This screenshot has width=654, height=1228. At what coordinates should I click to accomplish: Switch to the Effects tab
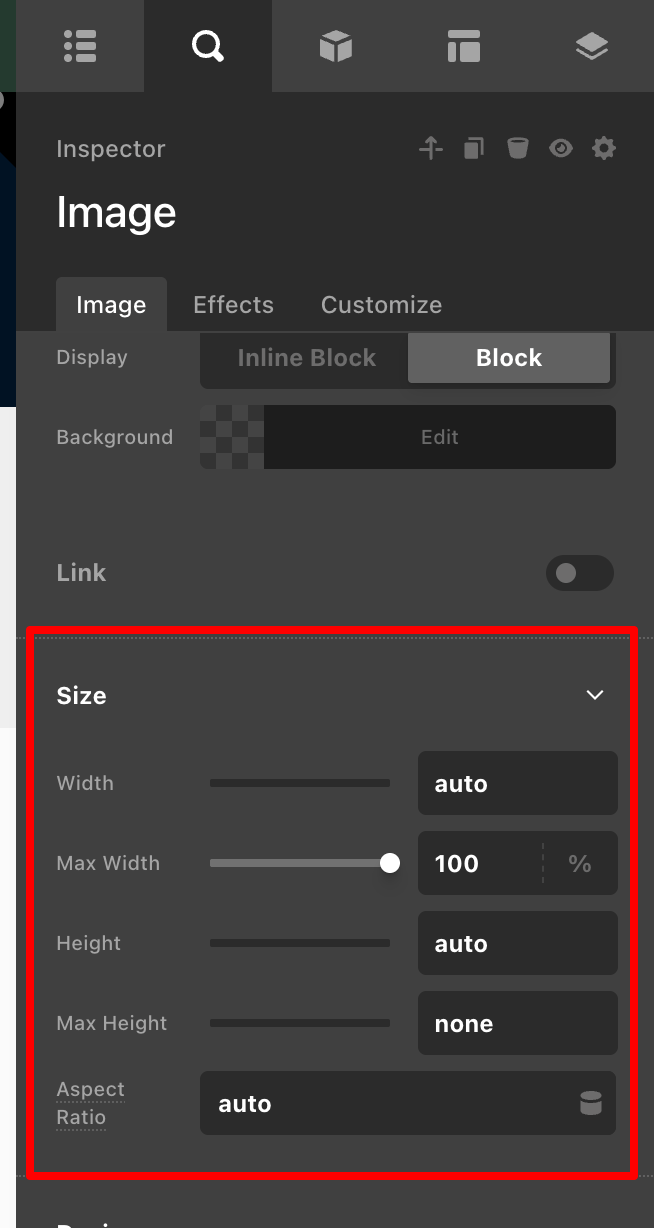click(x=233, y=305)
